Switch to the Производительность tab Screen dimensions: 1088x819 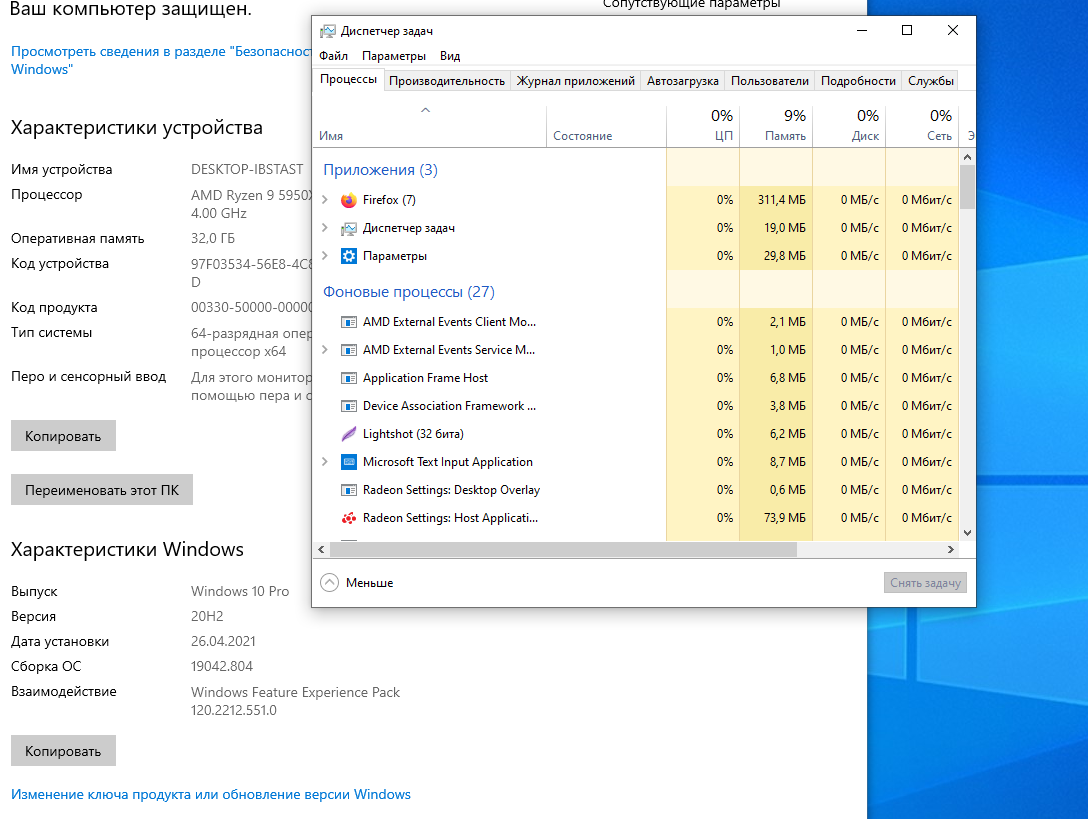tap(447, 81)
